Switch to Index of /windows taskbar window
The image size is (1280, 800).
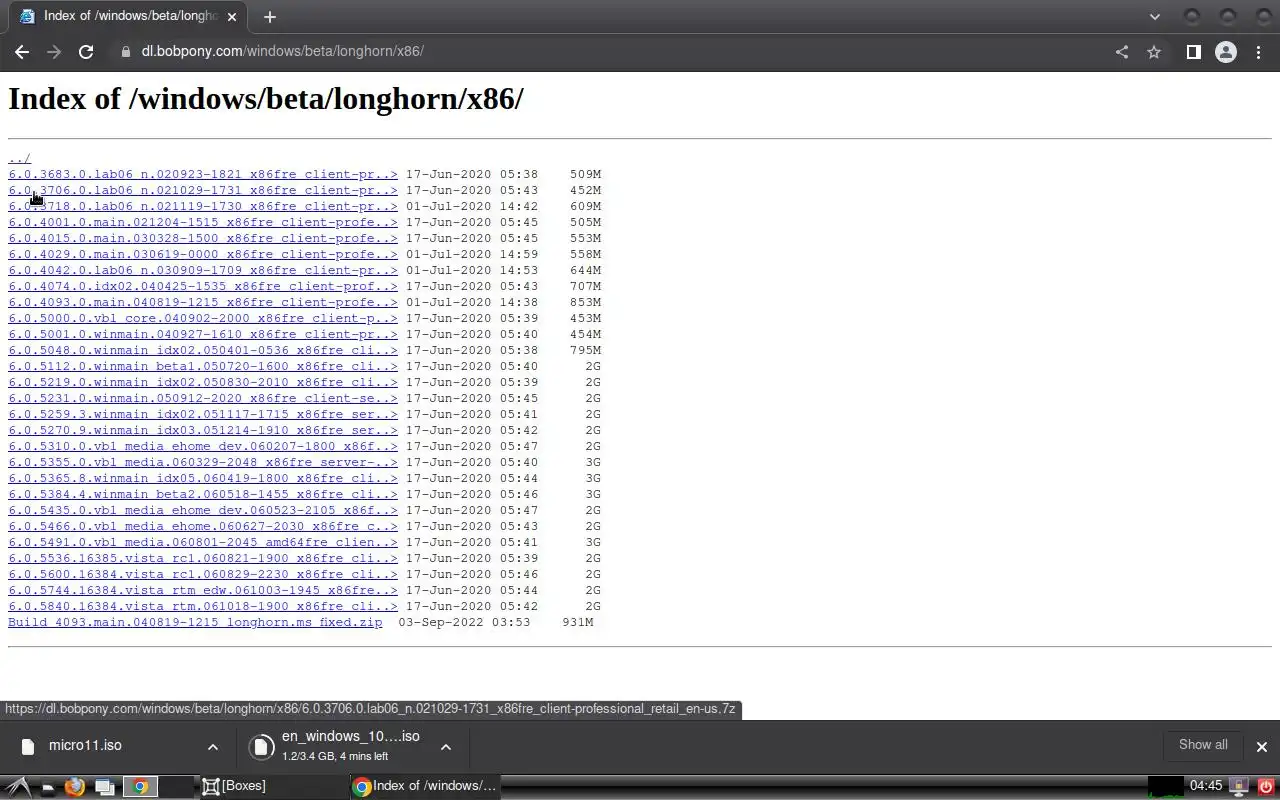(424, 786)
